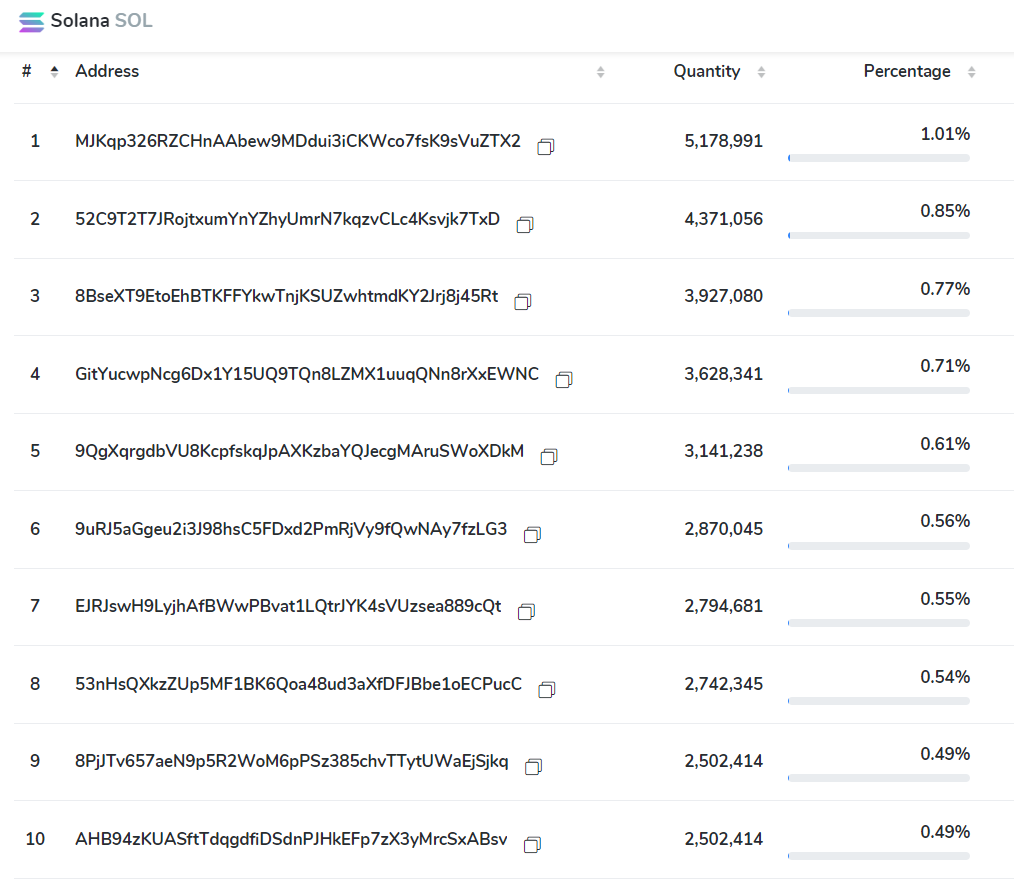
Task: Open address MJKqp326RZCHnAAbew9MDdui3iCKWco7fsK9sVuZTX2
Action: click(x=298, y=141)
